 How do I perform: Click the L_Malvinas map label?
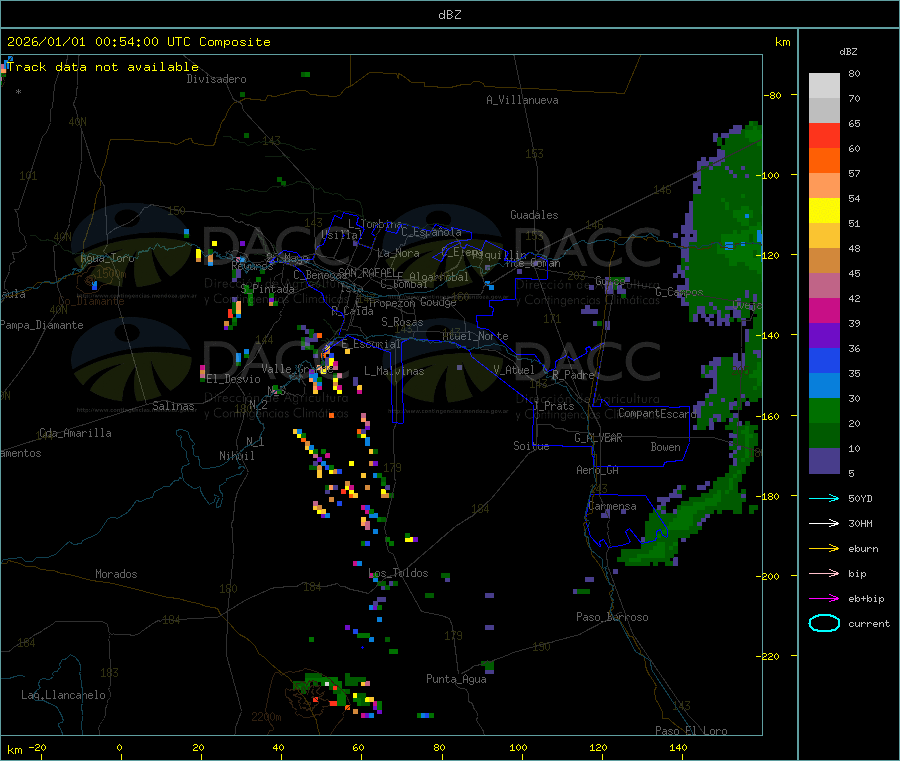click(394, 372)
